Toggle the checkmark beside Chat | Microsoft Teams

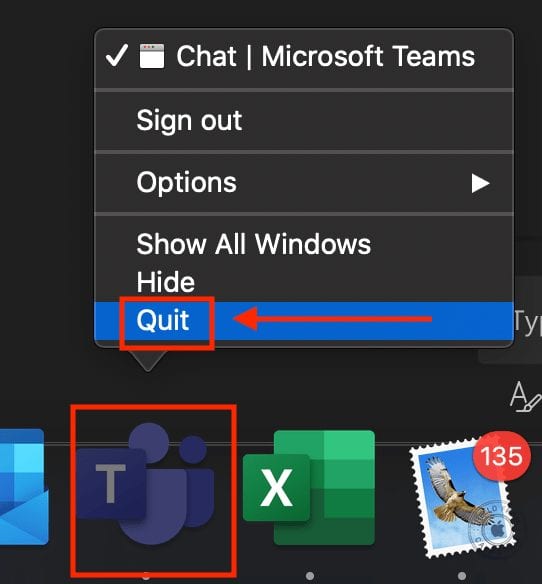[x=117, y=55]
